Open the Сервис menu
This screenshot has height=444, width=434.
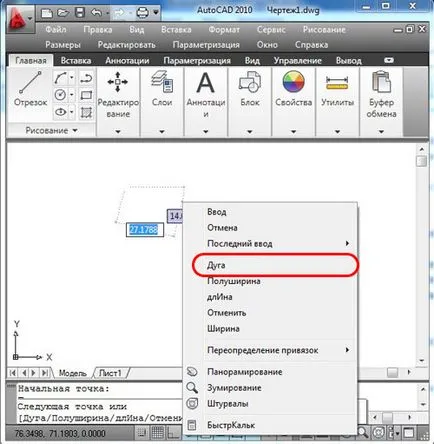(271, 30)
